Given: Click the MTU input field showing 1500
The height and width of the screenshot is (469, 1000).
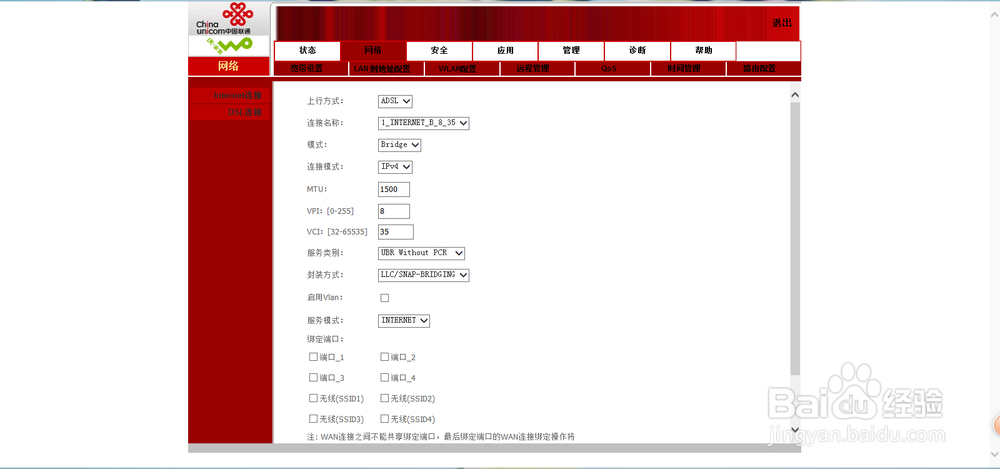Looking at the screenshot, I should pyautogui.click(x=393, y=190).
